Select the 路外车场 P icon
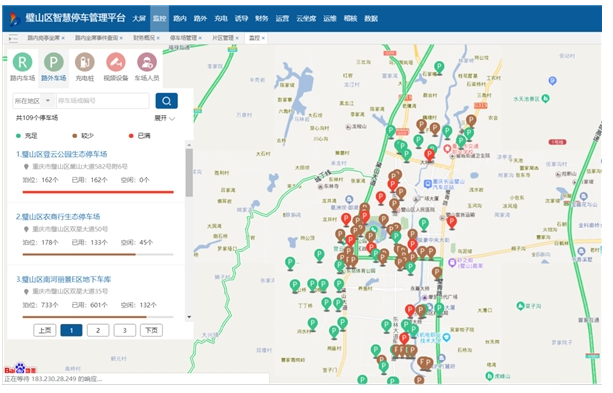Viewport: 613px width, 393px height. (54, 62)
